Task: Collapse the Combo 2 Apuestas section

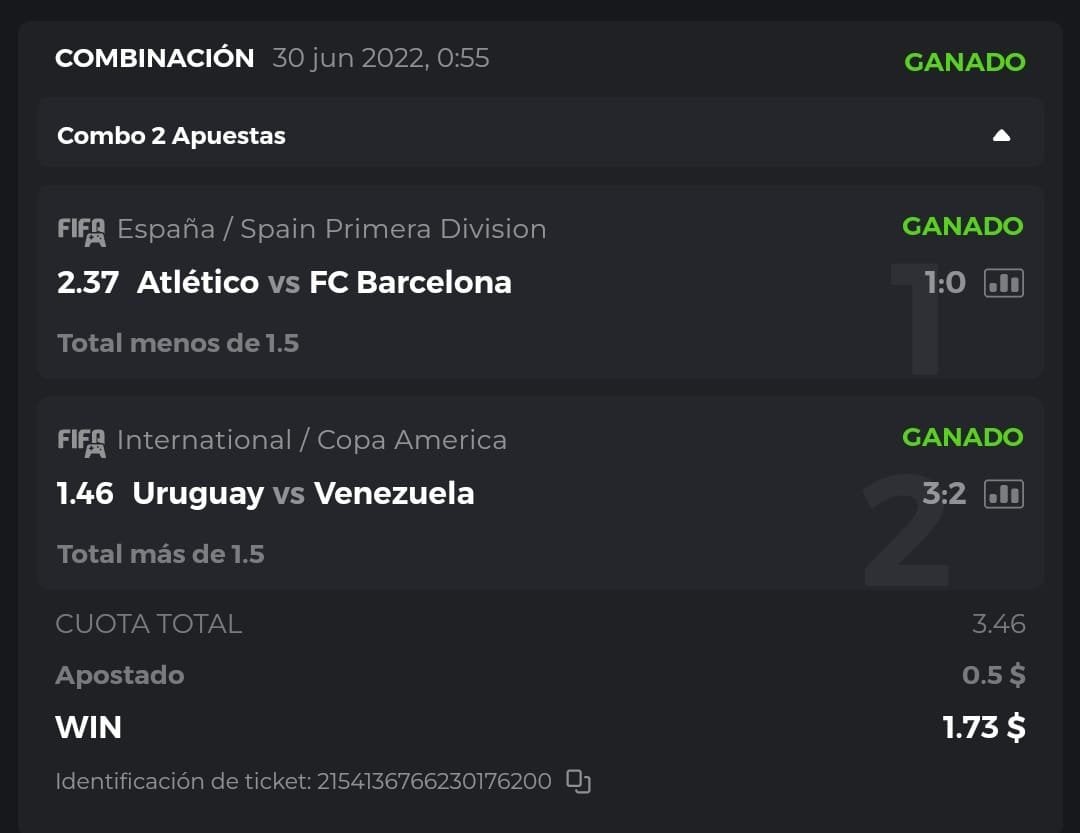Action: click(x=1001, y=136)
